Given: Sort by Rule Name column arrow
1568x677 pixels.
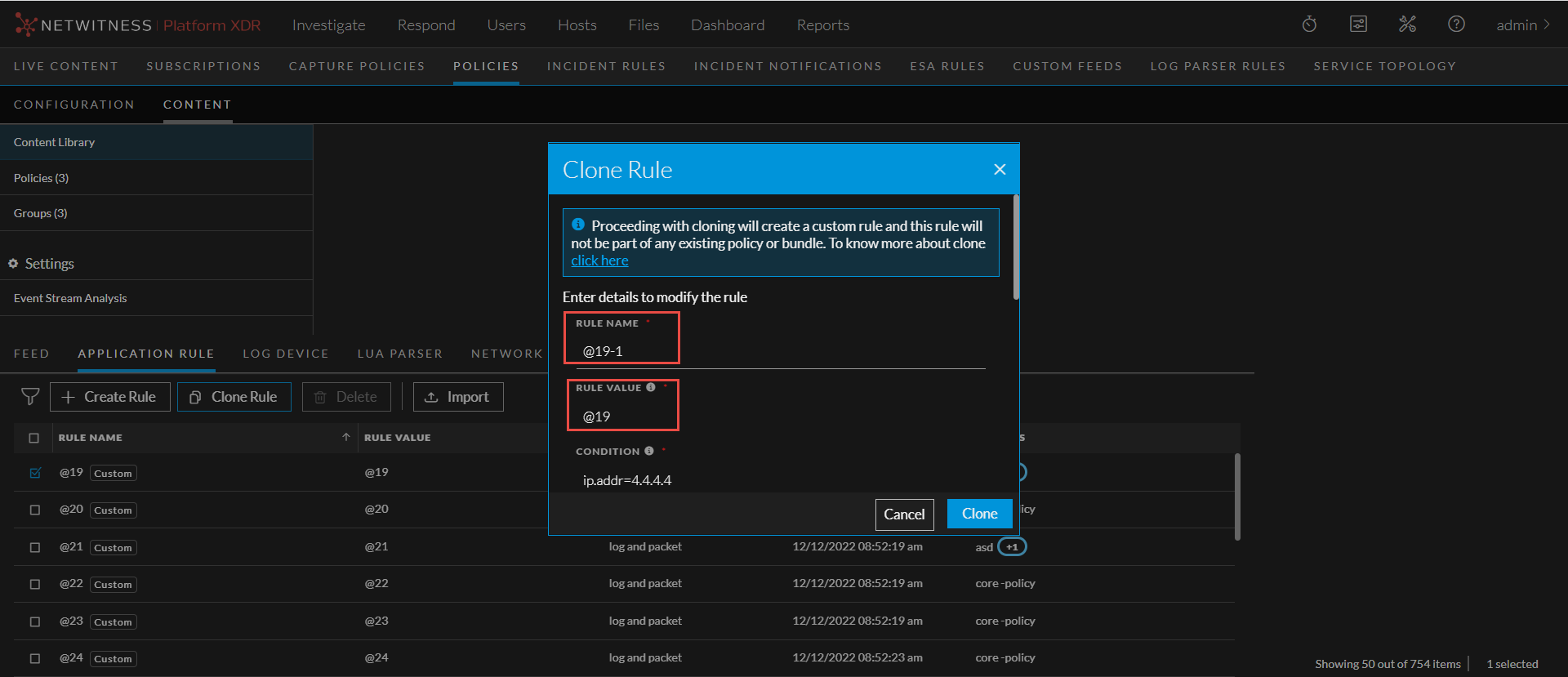Looking at the screenshot, I should (x=346, y=438).
